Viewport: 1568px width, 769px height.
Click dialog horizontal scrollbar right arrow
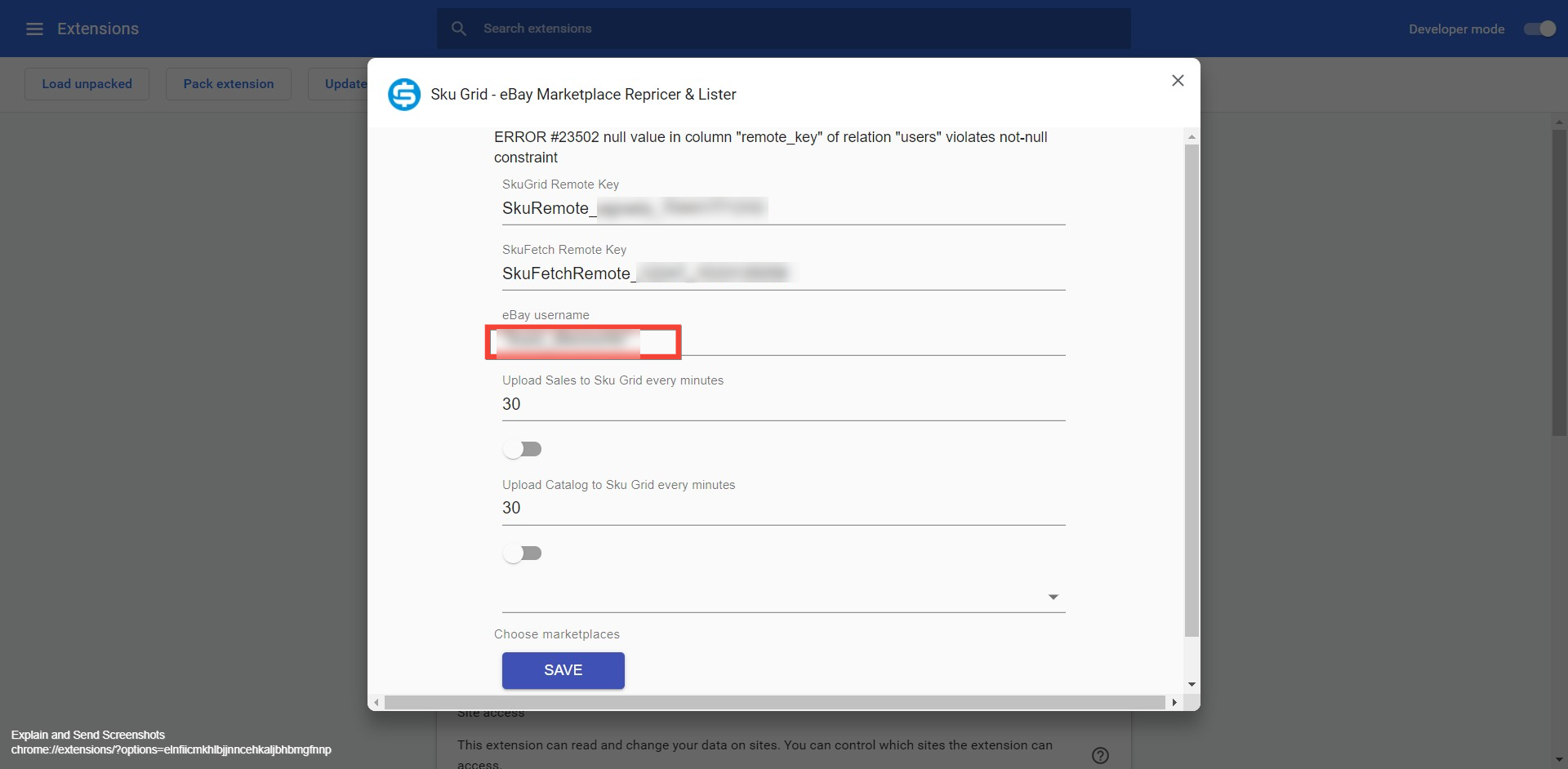1174,703
